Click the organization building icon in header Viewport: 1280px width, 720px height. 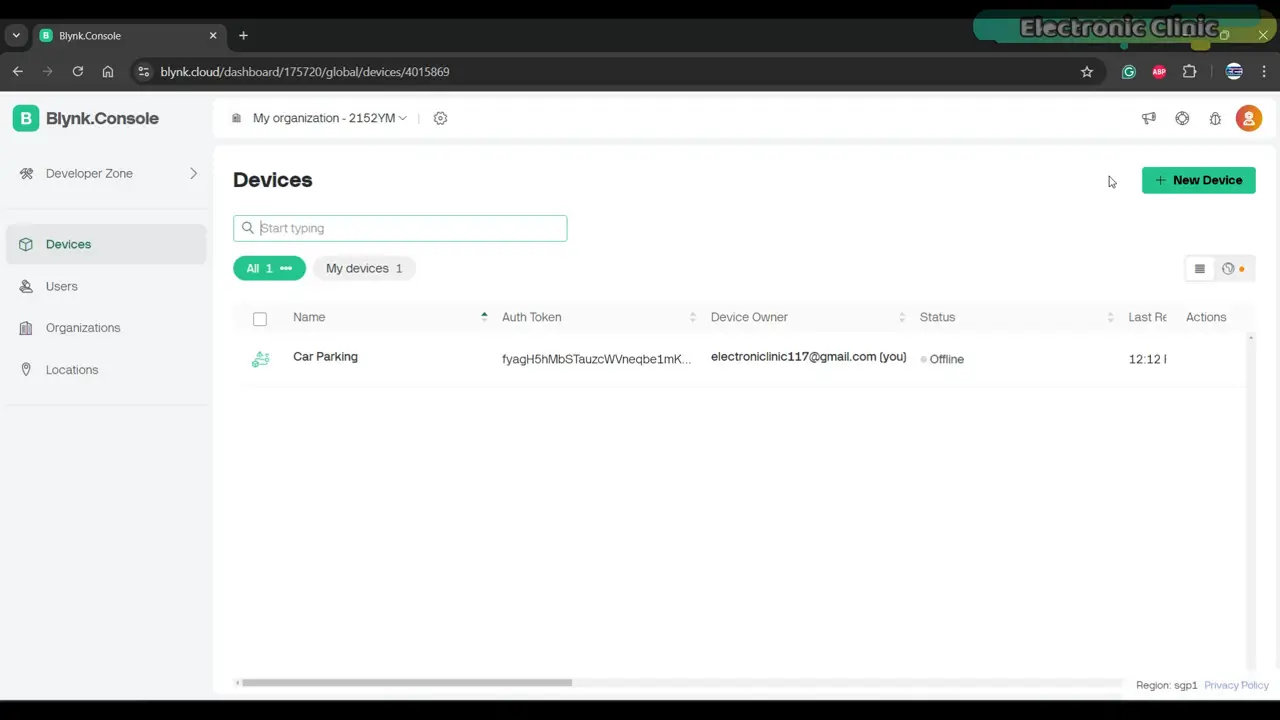(237, 118)
